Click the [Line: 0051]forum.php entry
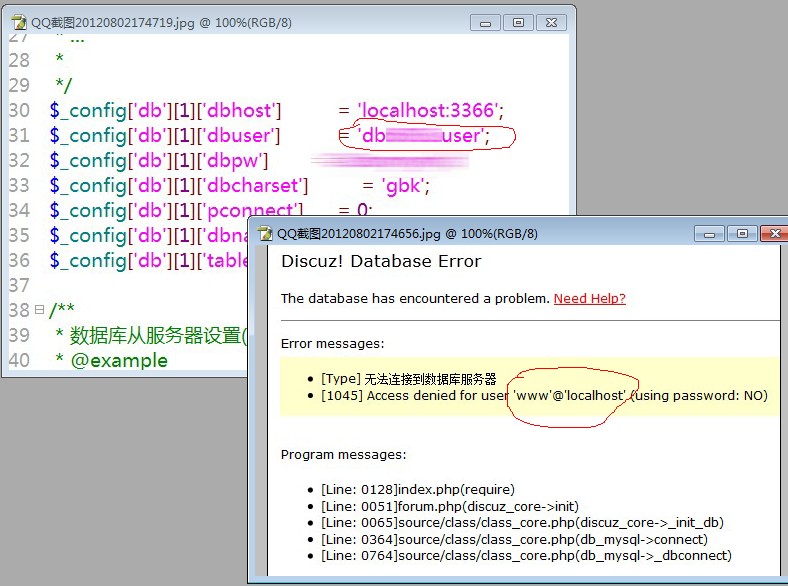Screen dimensions: 788x586 450,506
